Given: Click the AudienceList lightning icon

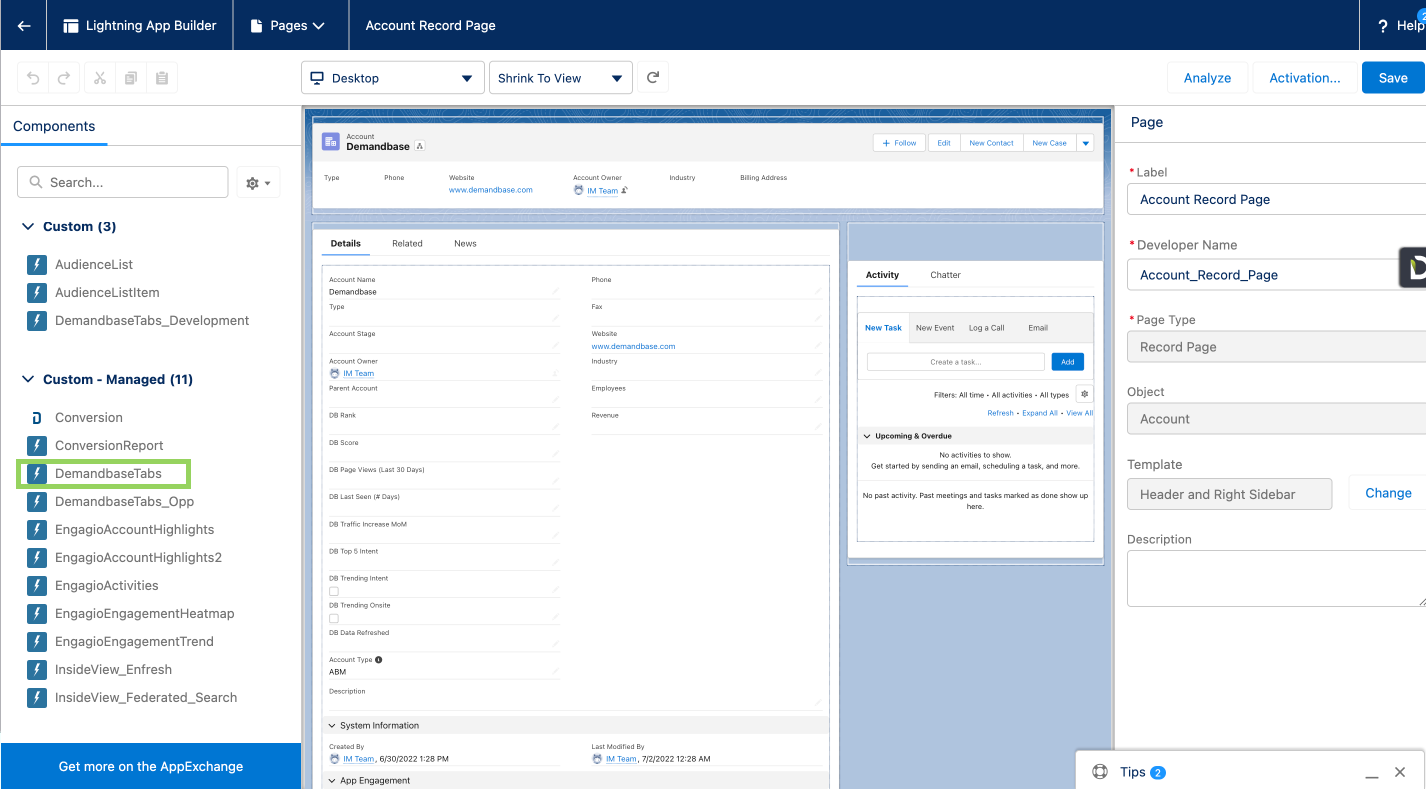Looking at the screenshot, I should pyautogui.click(x=37, y=265).
